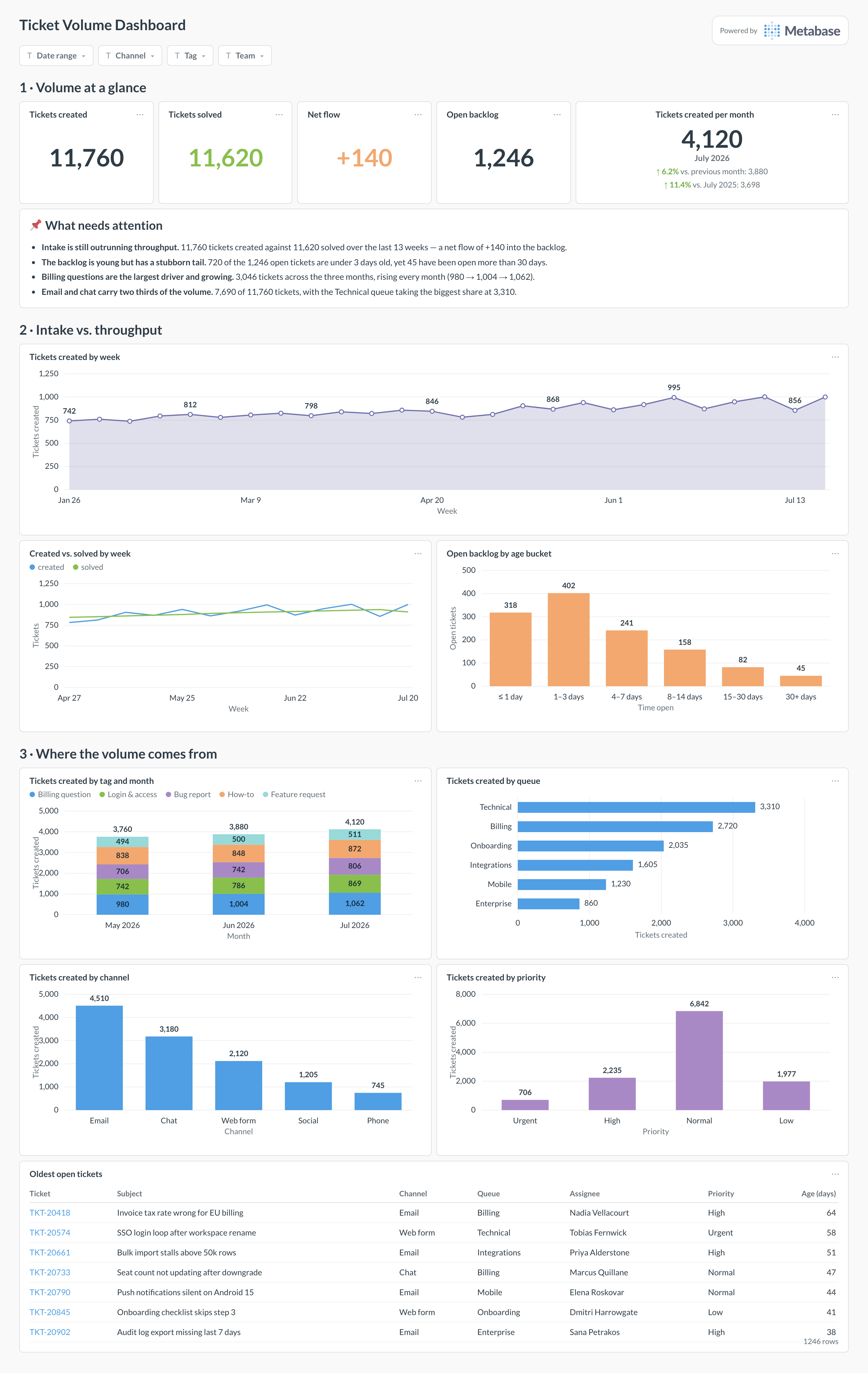Open the Tickets solved card ellipsis menu
Viewport: 868px width, 1373px height.
tap(279, 115)
